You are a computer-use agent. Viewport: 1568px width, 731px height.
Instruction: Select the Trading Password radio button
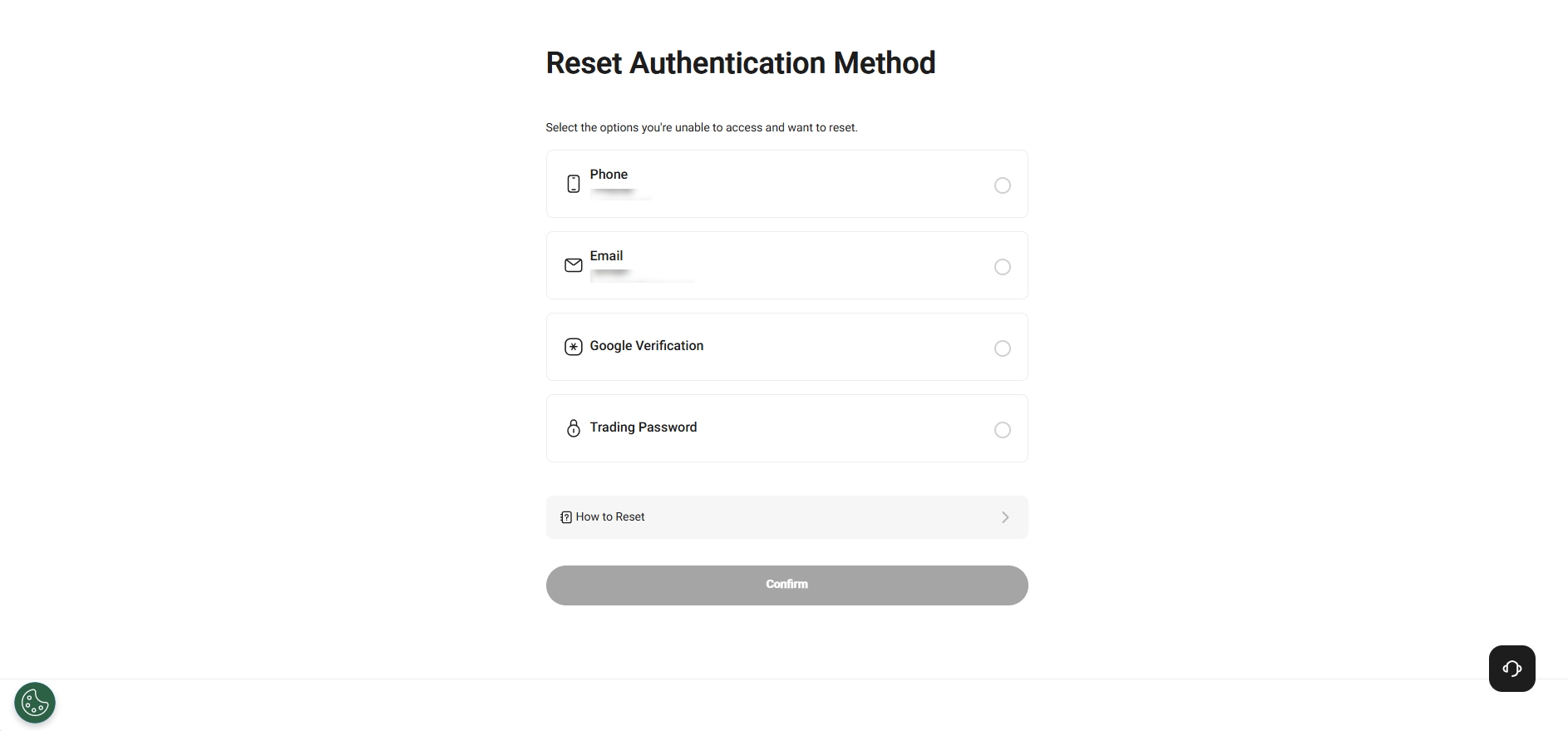1003,430
